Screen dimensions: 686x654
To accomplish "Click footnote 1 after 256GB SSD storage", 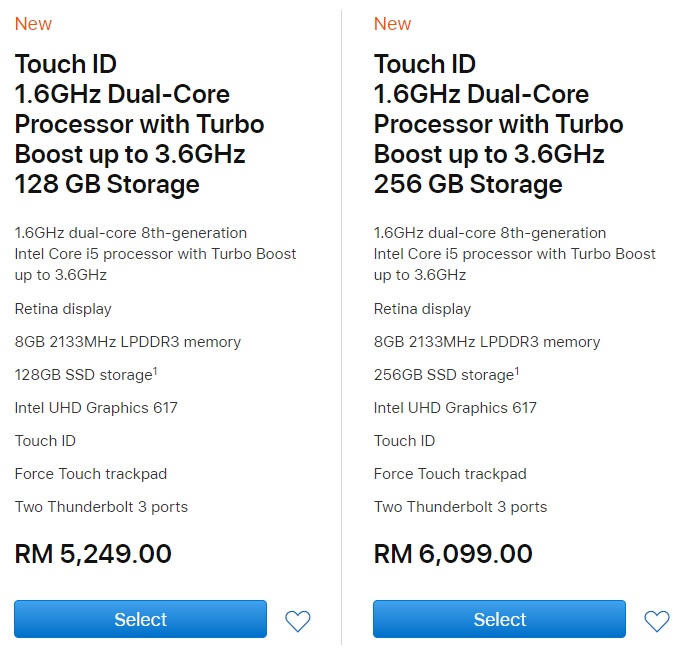I will 516,371.
